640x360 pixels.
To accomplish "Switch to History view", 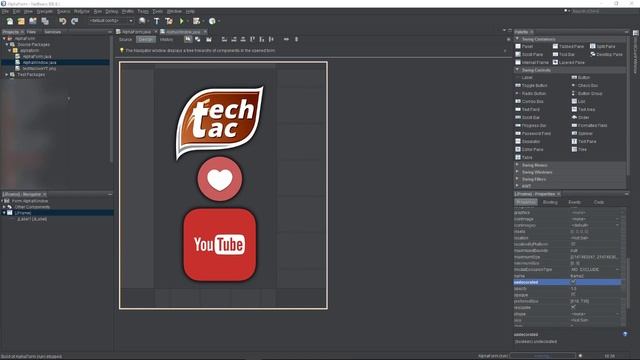I will coord(166,40).
